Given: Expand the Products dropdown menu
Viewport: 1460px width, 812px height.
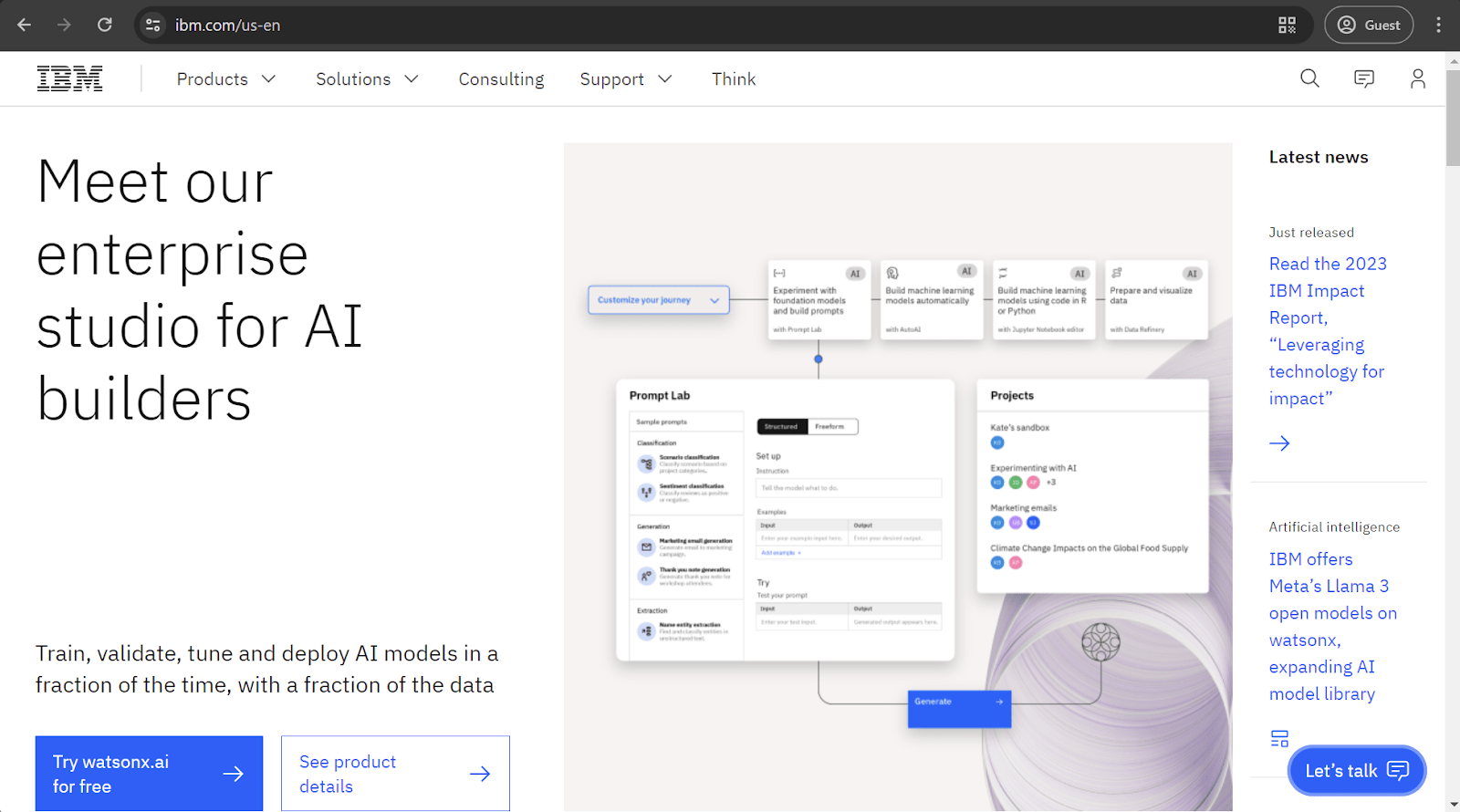Looking at the screenshot, I should [226, 79].
